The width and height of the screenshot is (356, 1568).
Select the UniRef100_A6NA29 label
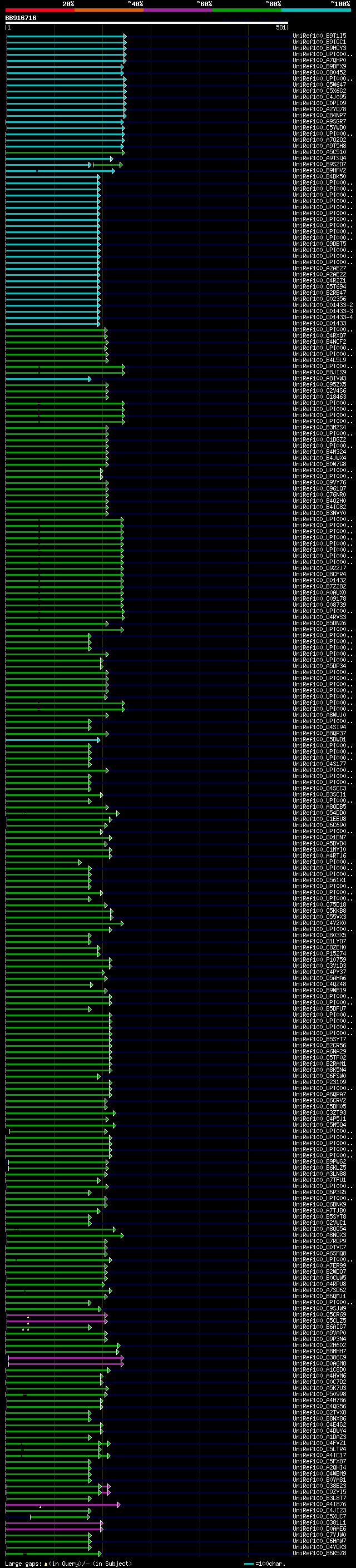(319, 1052)
